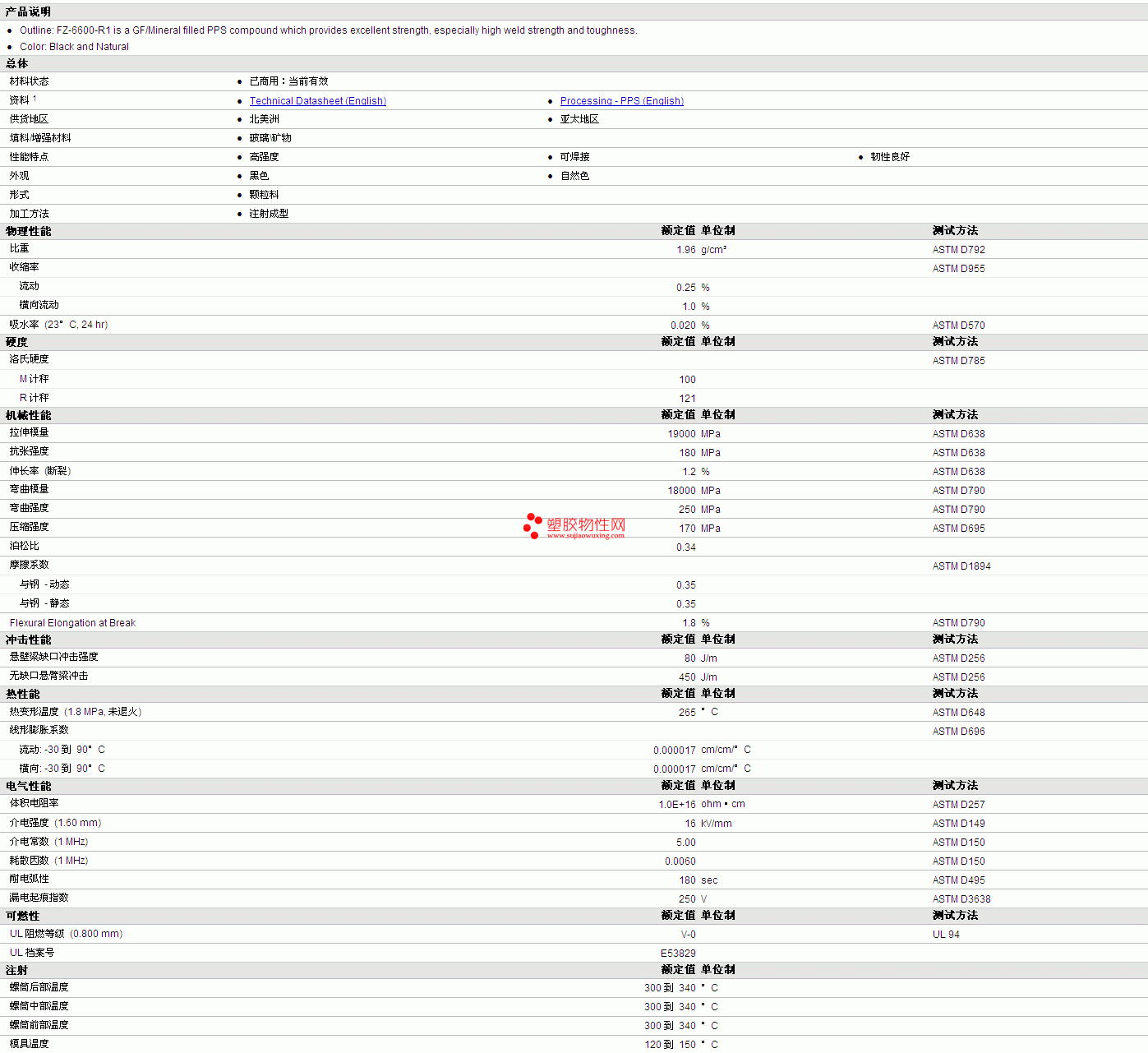Click the 物理性能 section header

28,231
